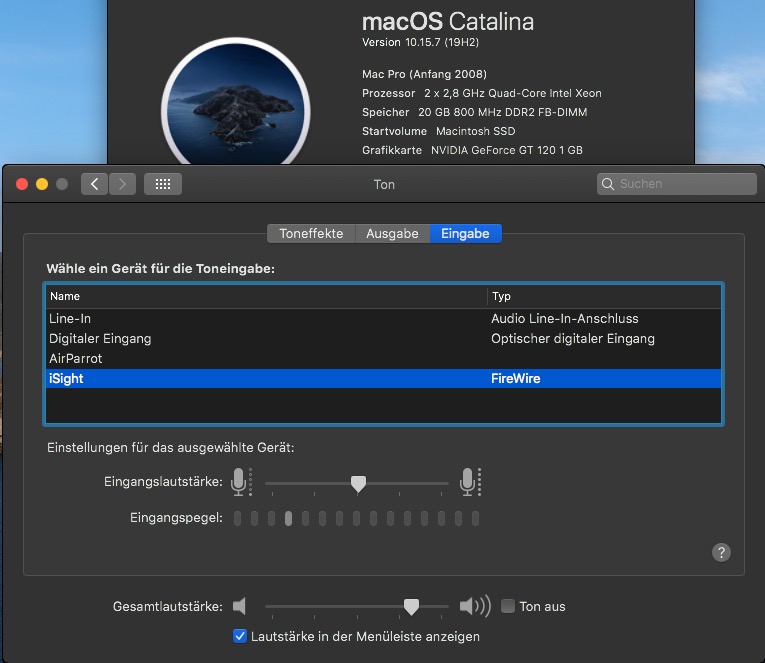Click the loud microphone icon by Eingangslautstärke

[x=470, y=482]
